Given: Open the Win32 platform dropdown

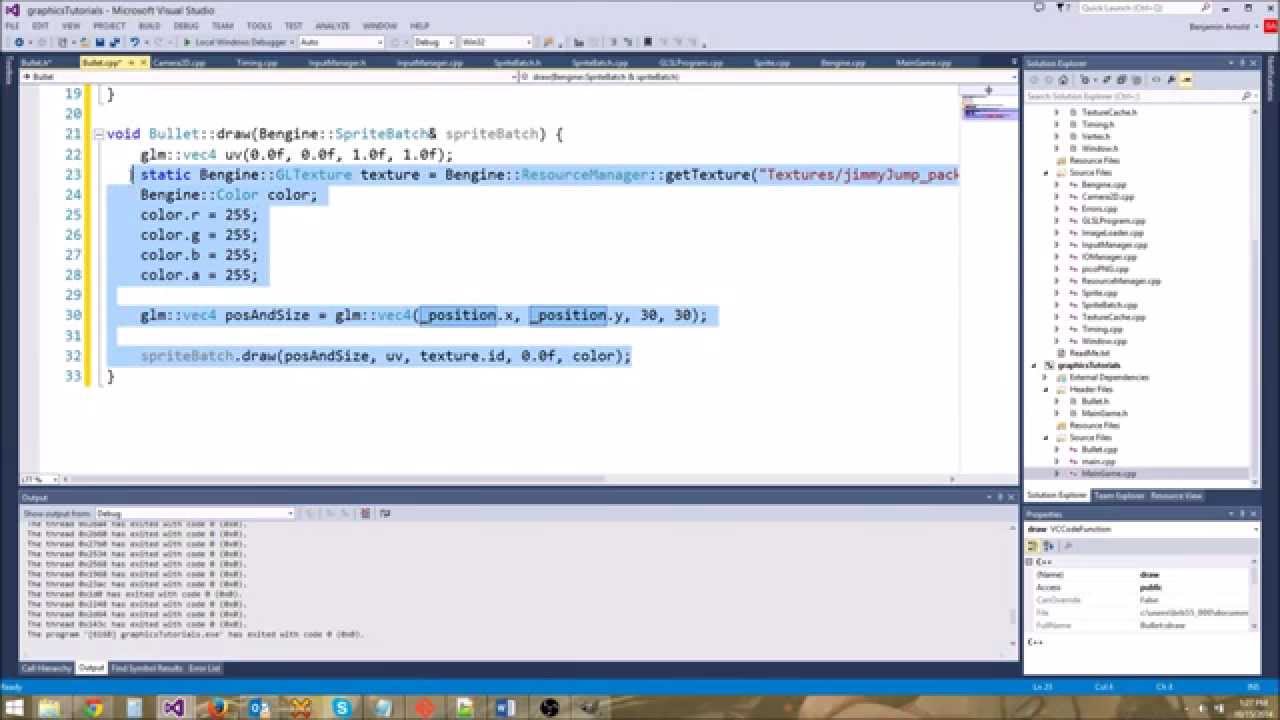Looking at the screenshot, I should point(496,42).
